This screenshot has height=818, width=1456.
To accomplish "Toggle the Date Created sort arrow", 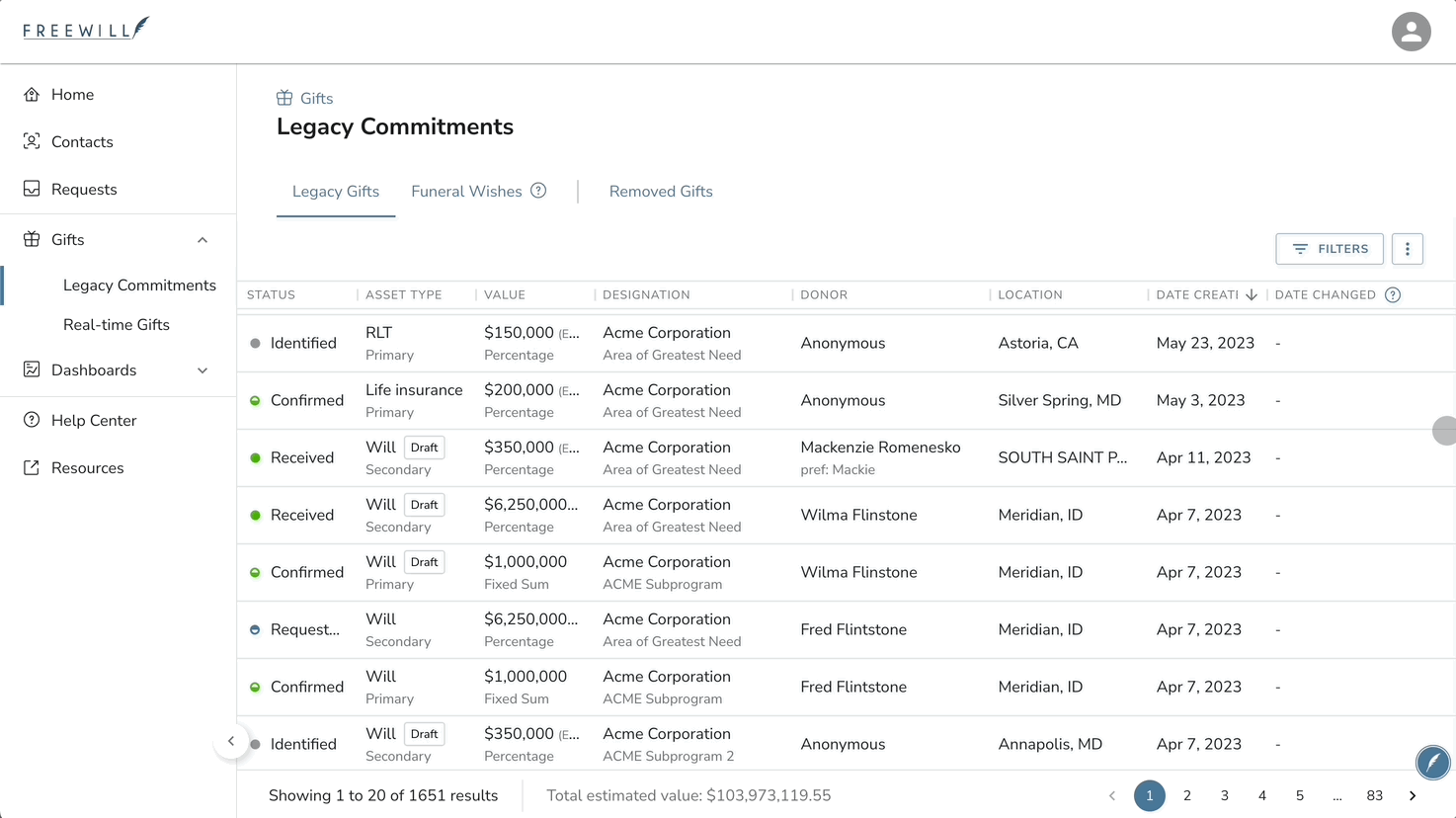I will click(x=1252, y=294).
